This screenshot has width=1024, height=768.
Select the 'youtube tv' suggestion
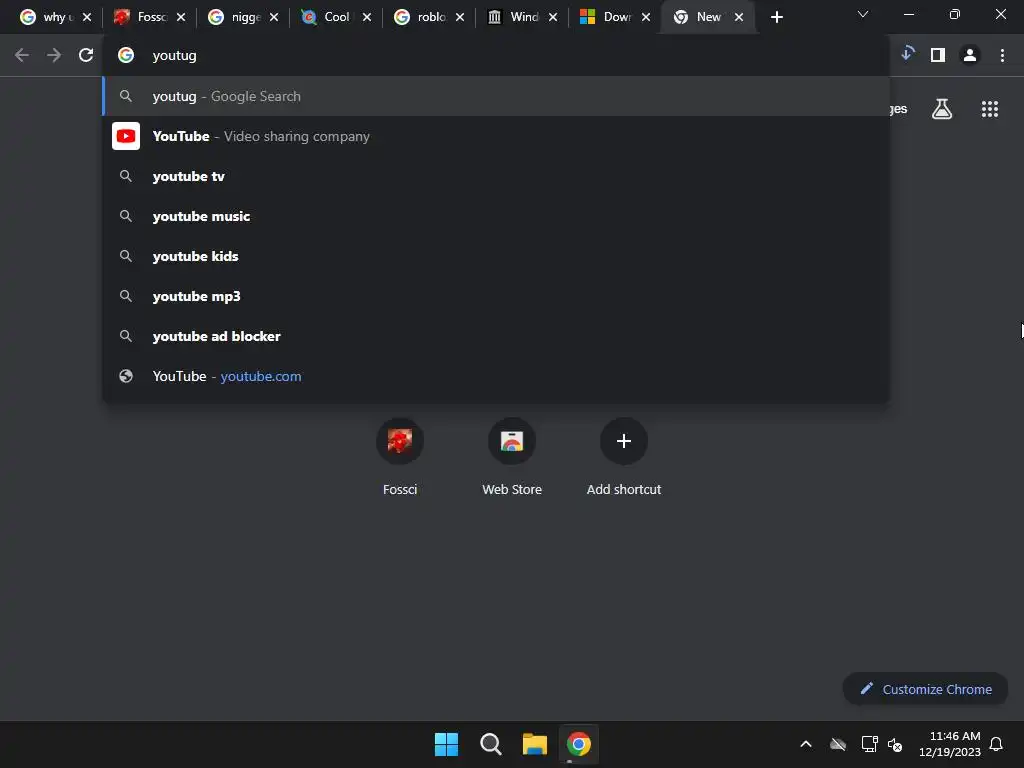[x=496, y=176]
